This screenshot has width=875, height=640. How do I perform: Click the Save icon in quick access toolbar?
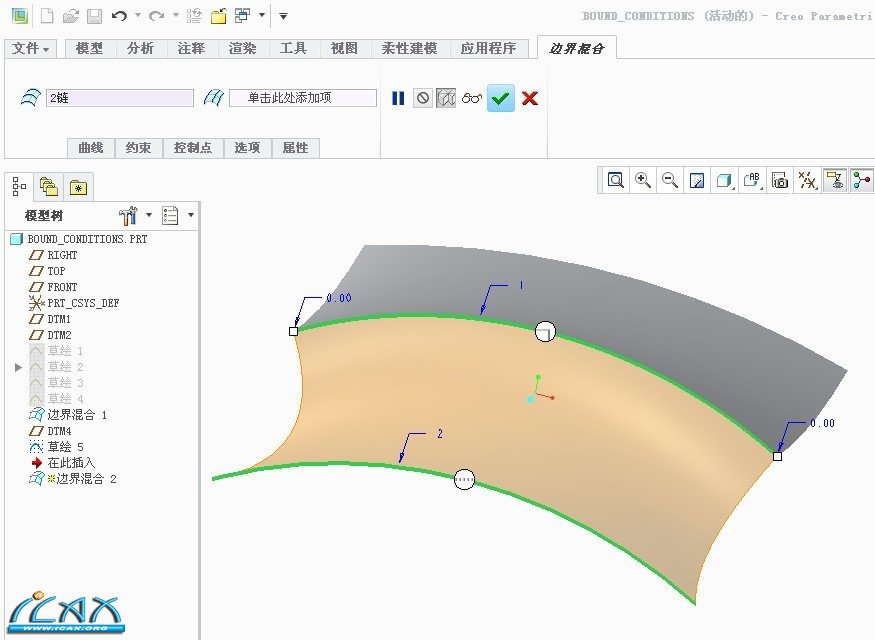pyautogui.click(x=94, y=16)
